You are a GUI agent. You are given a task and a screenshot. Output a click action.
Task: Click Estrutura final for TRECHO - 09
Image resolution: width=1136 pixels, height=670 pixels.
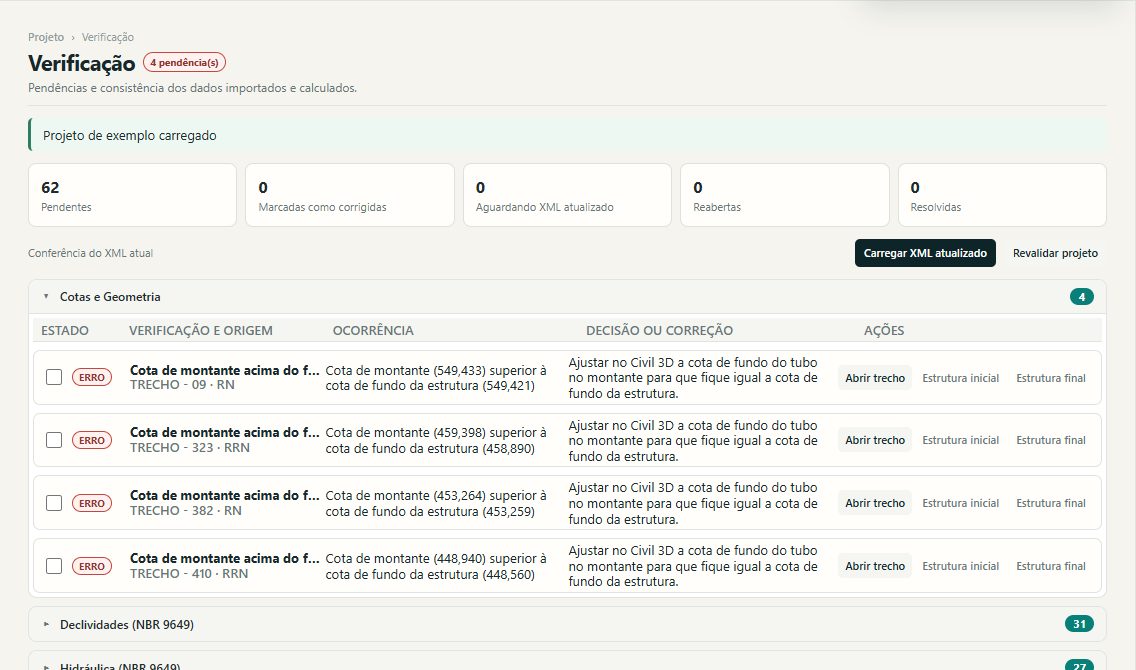click(x=1051, y=378)
